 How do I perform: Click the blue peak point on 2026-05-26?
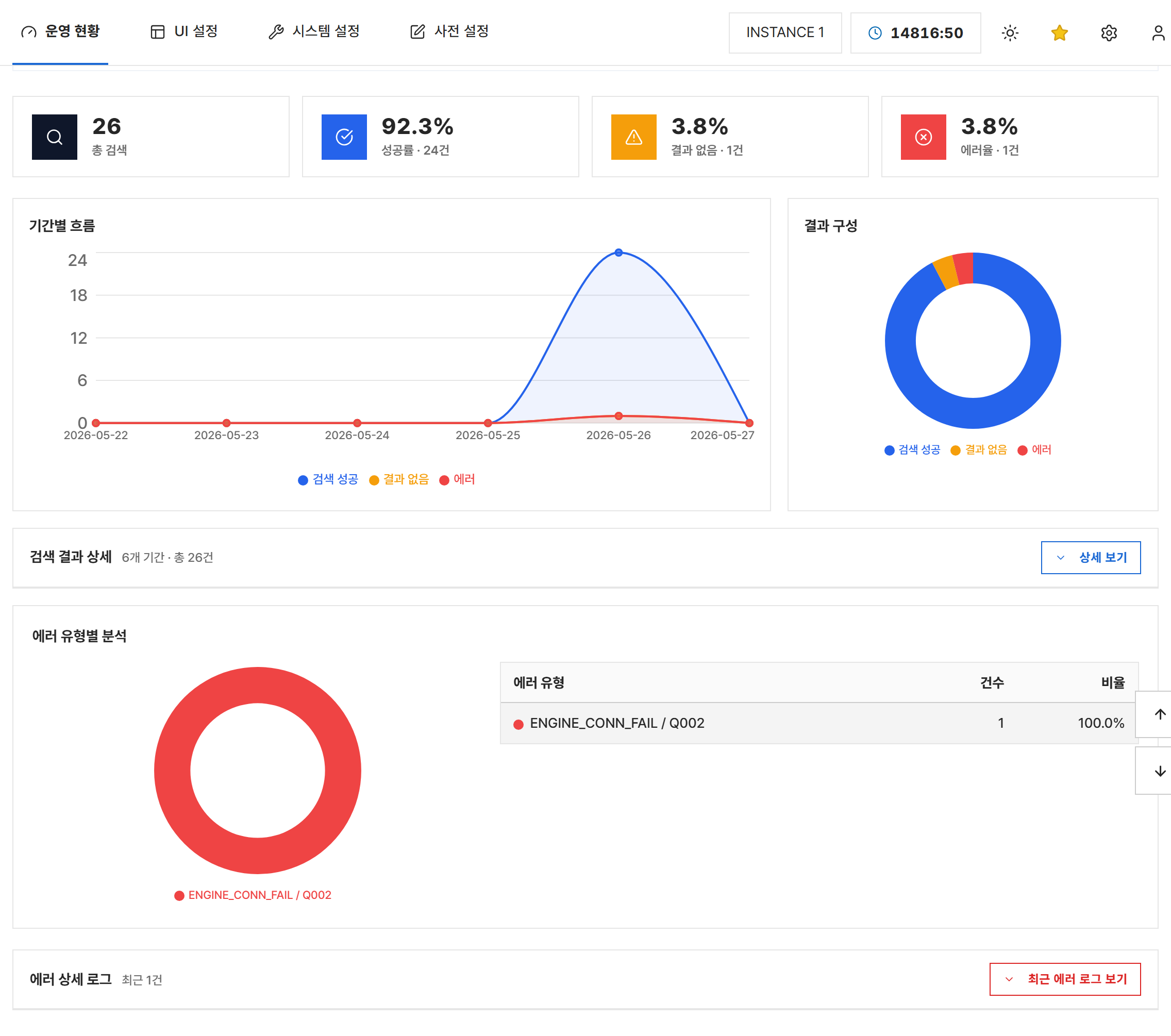[x=618, y=252]
